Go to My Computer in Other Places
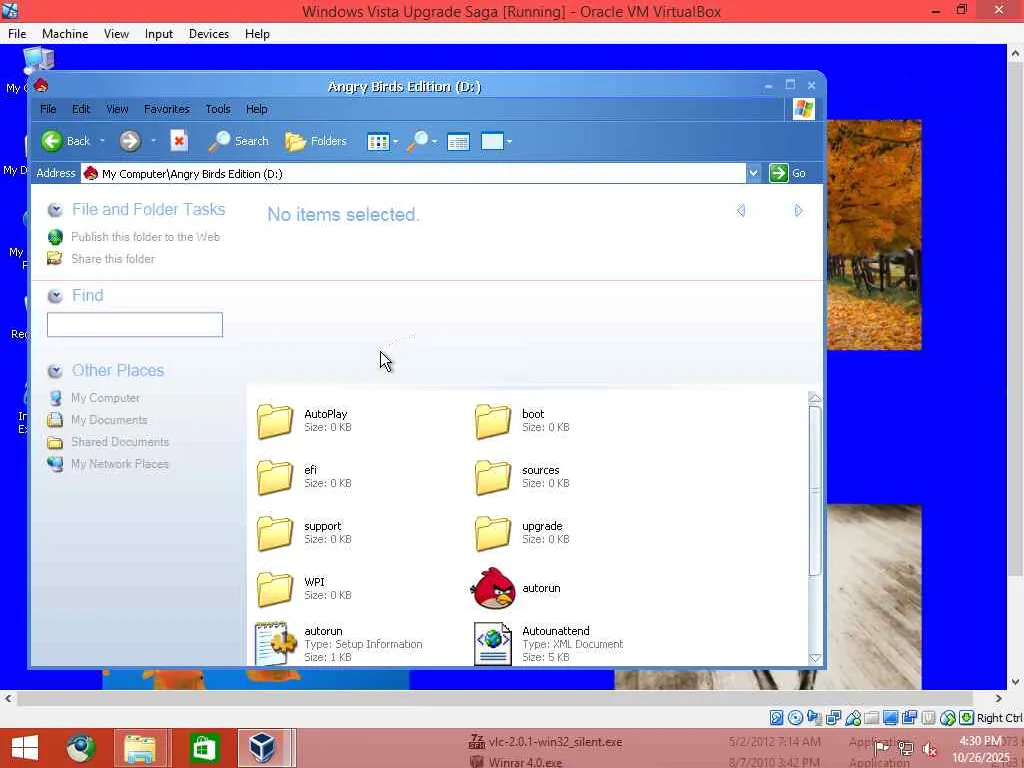Viewport: 1024px width, 768px height. [x=105, y=398]
